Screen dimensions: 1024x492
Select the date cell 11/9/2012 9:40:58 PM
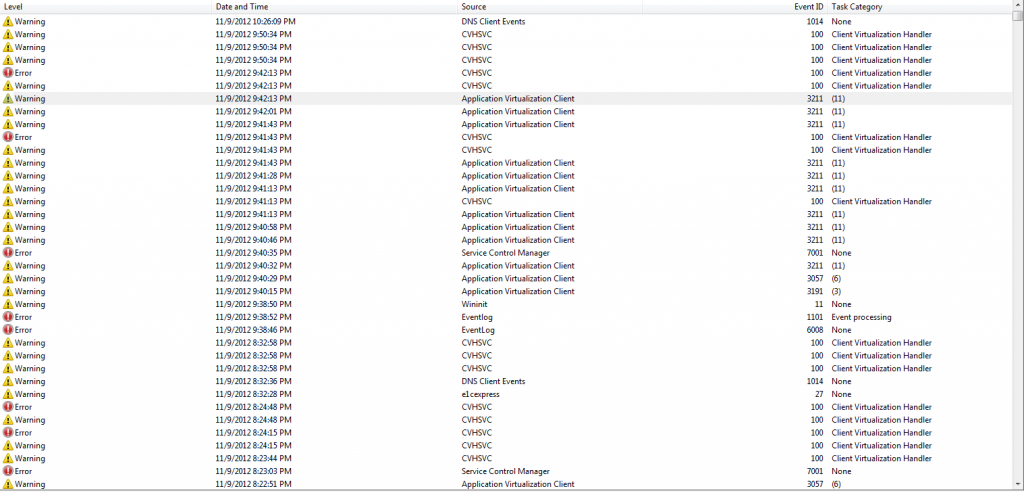[253, 227]
